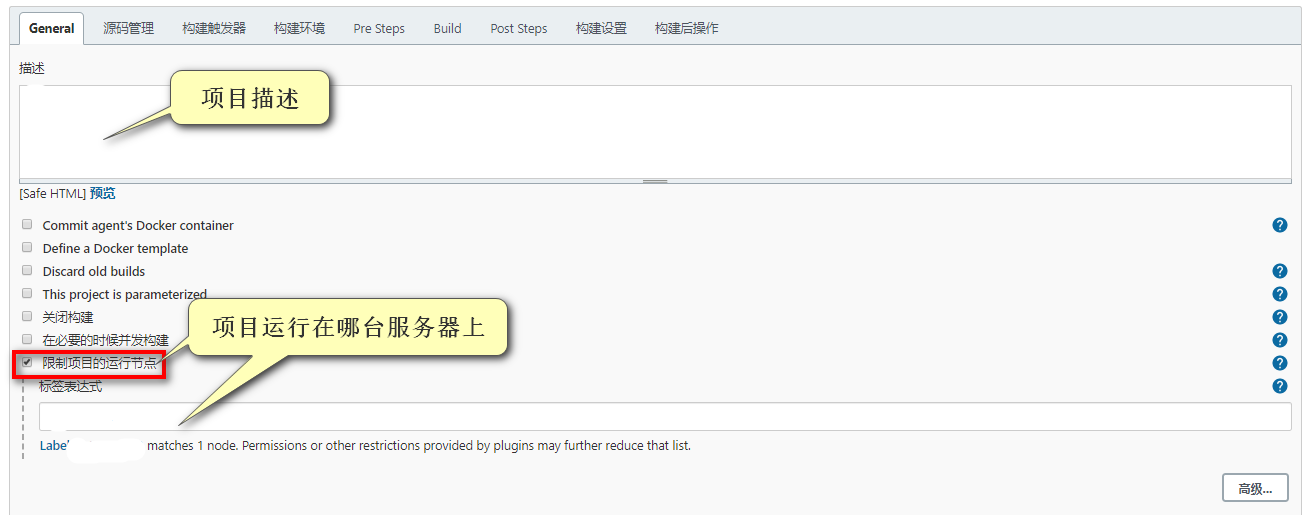The width and height of the screenshot is (1309, 515).
Task: Click the 标签表达式 label text
Action: tap(70, 386)
